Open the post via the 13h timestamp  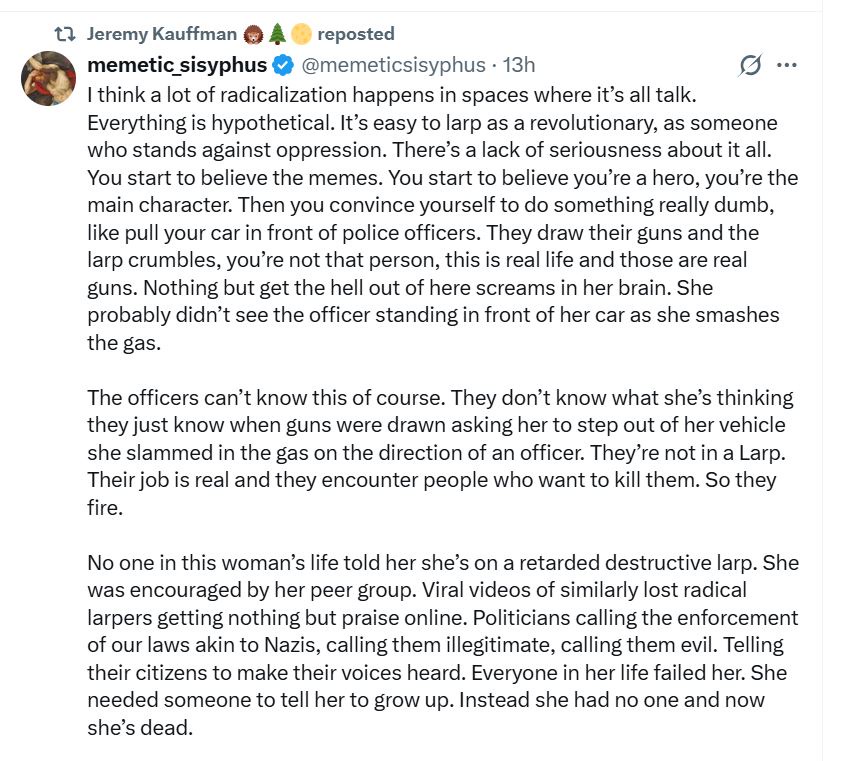(x=519, y=66)
